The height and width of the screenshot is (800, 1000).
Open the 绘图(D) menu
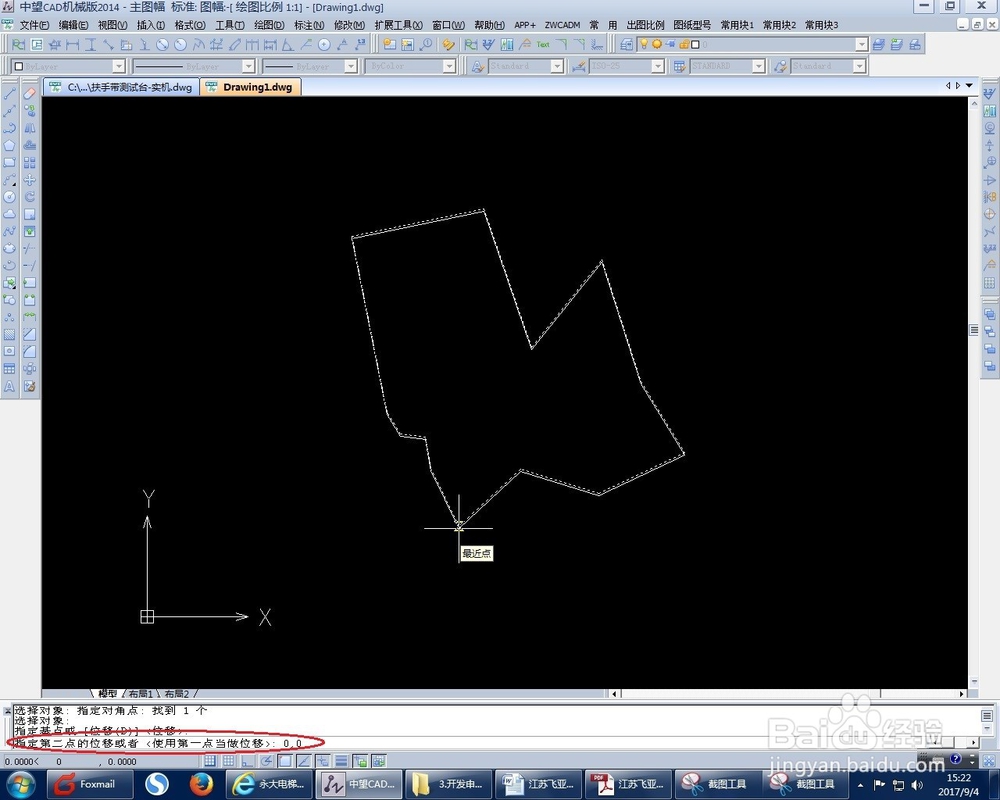click(x=269, y=25)
